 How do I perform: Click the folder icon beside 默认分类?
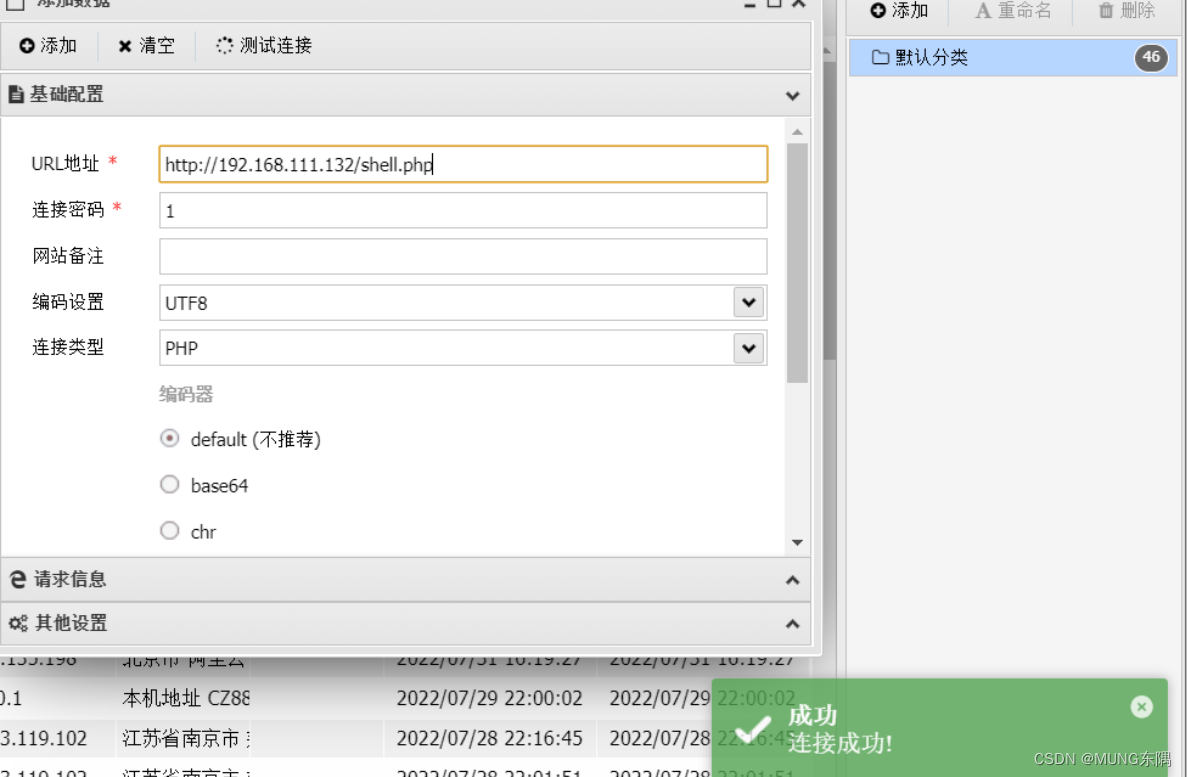click(880, 58)
